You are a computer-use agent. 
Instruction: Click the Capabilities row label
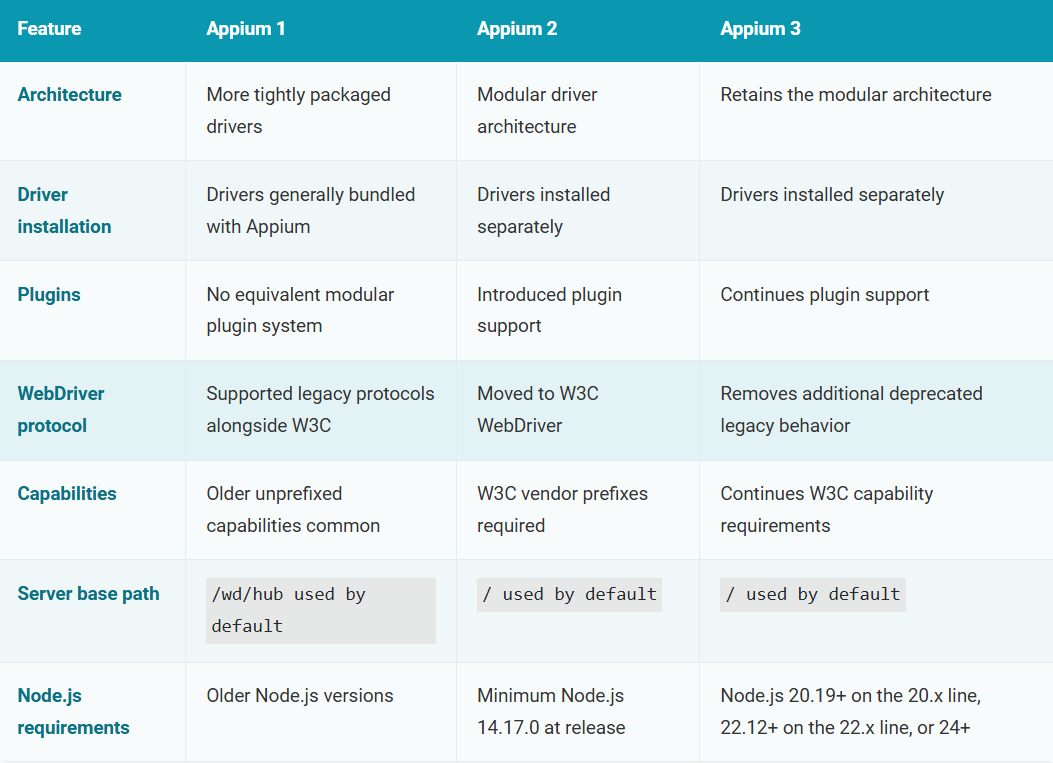(66, 494)
